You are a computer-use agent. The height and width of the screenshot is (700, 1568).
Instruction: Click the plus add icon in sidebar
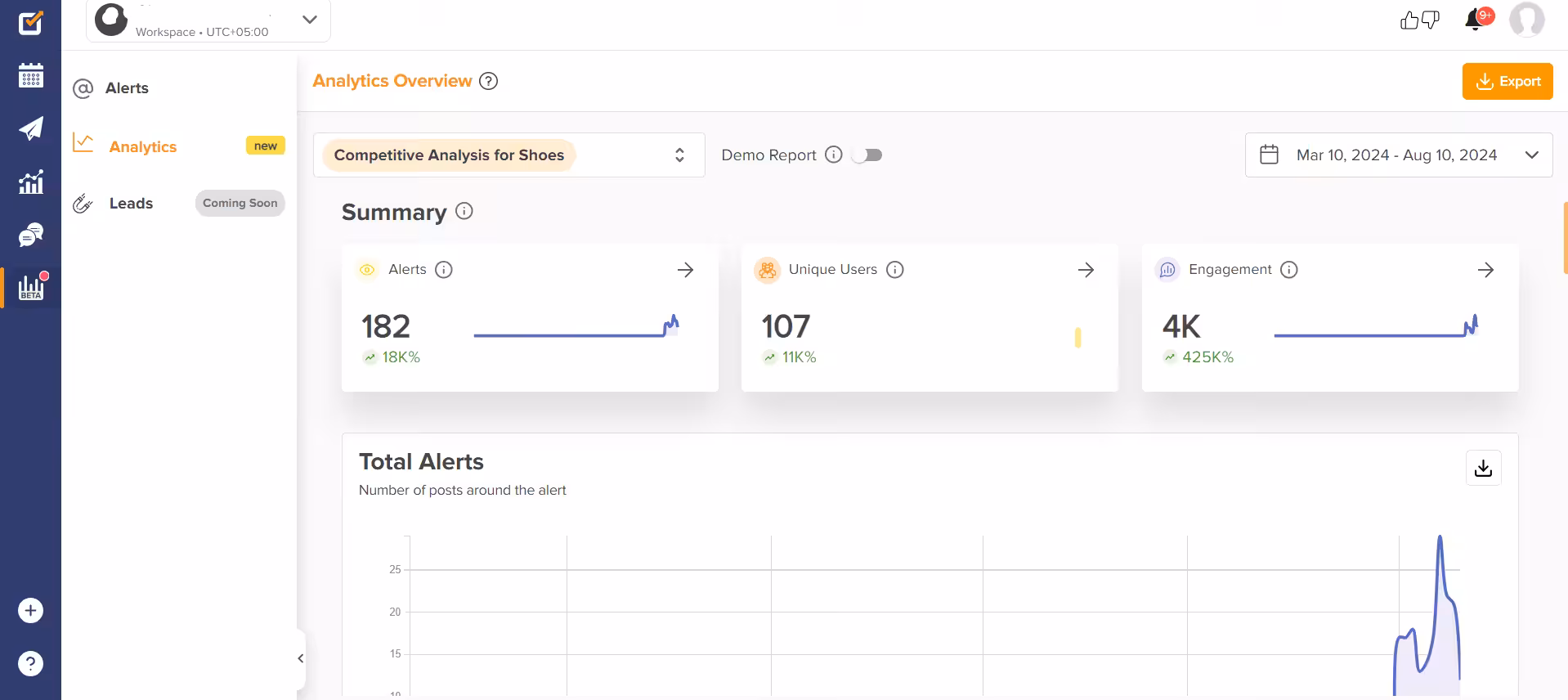click(x=30, y=610)
